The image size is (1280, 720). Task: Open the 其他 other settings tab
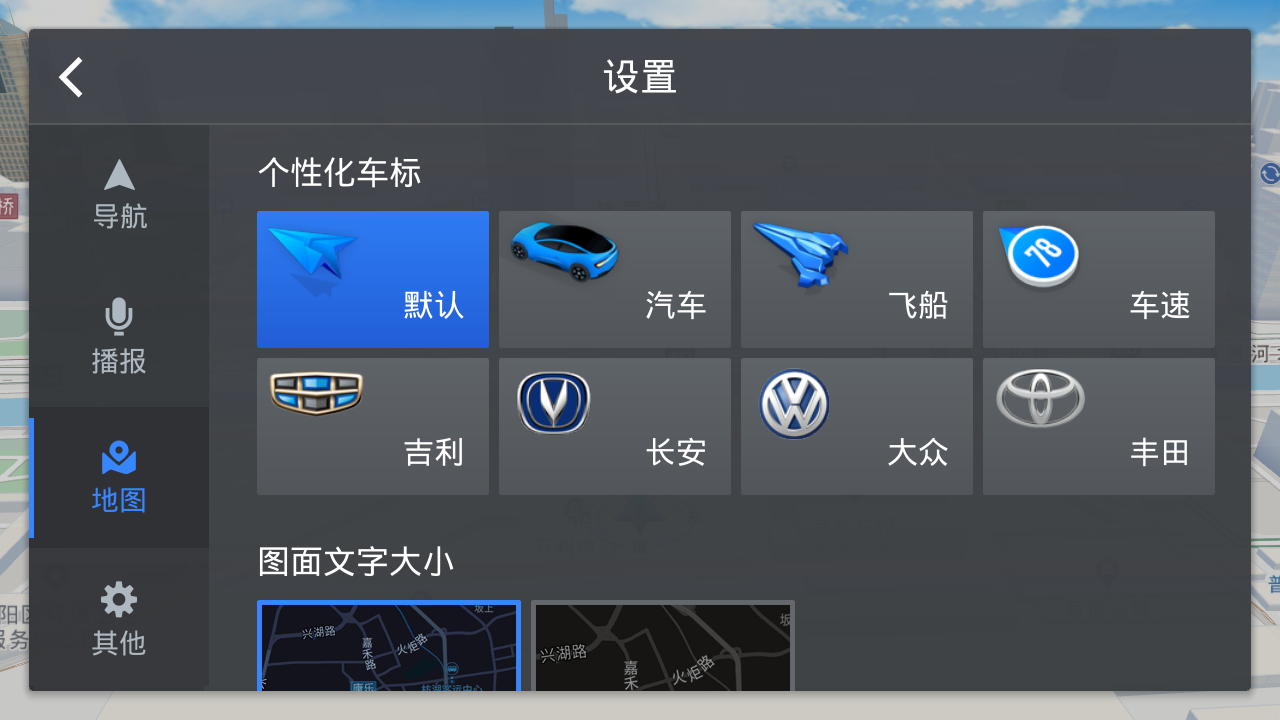tap(119, 619)
